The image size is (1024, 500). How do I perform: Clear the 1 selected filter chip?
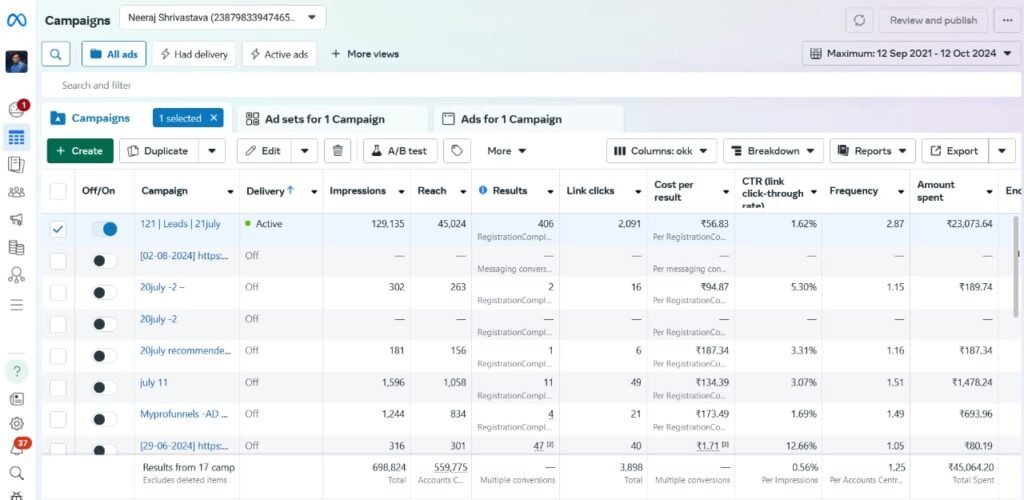point(213,118)
